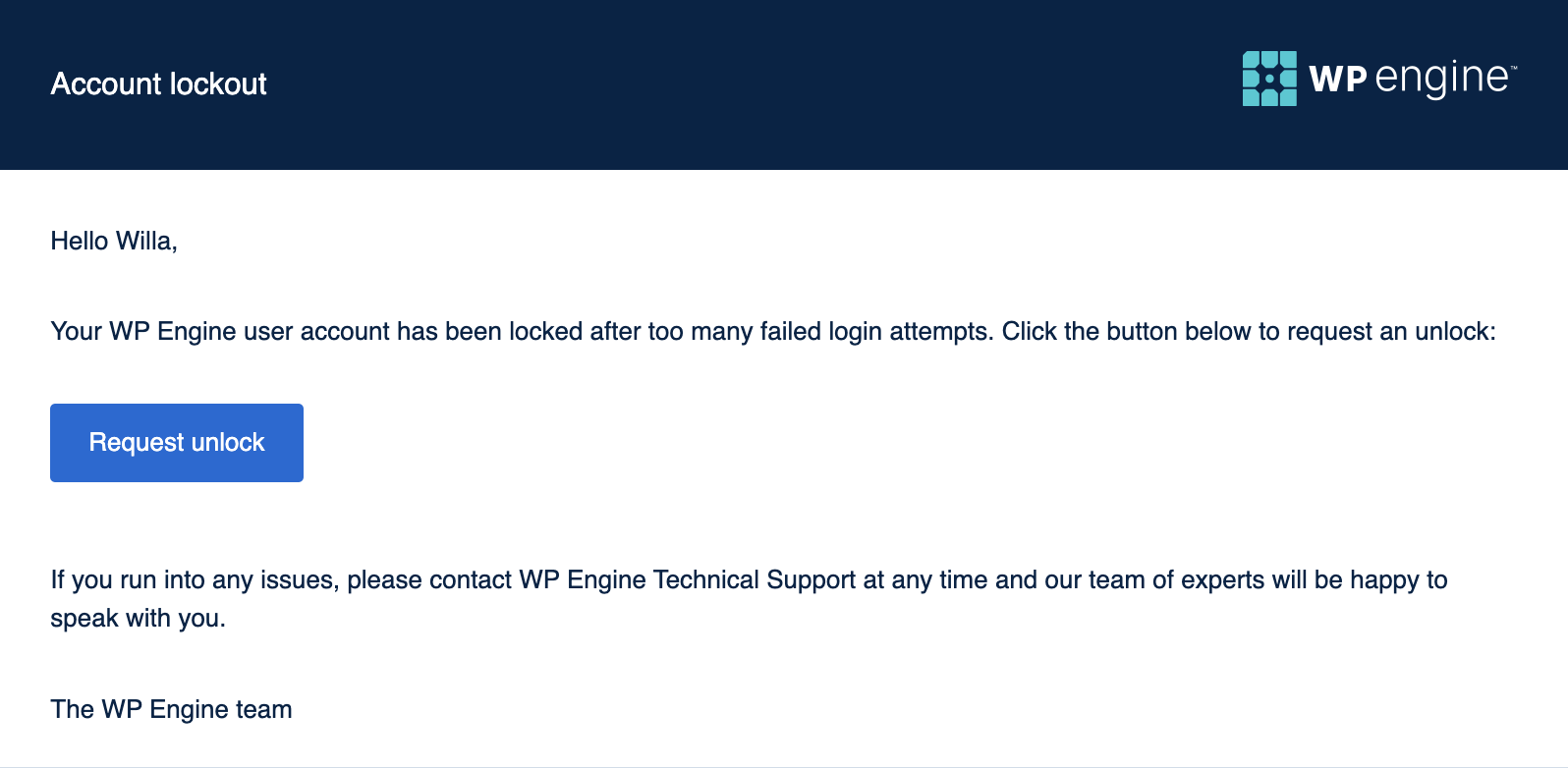The image size is (1568, 768).
Task: Select the words speak with you
Action: tap(138, 618)
